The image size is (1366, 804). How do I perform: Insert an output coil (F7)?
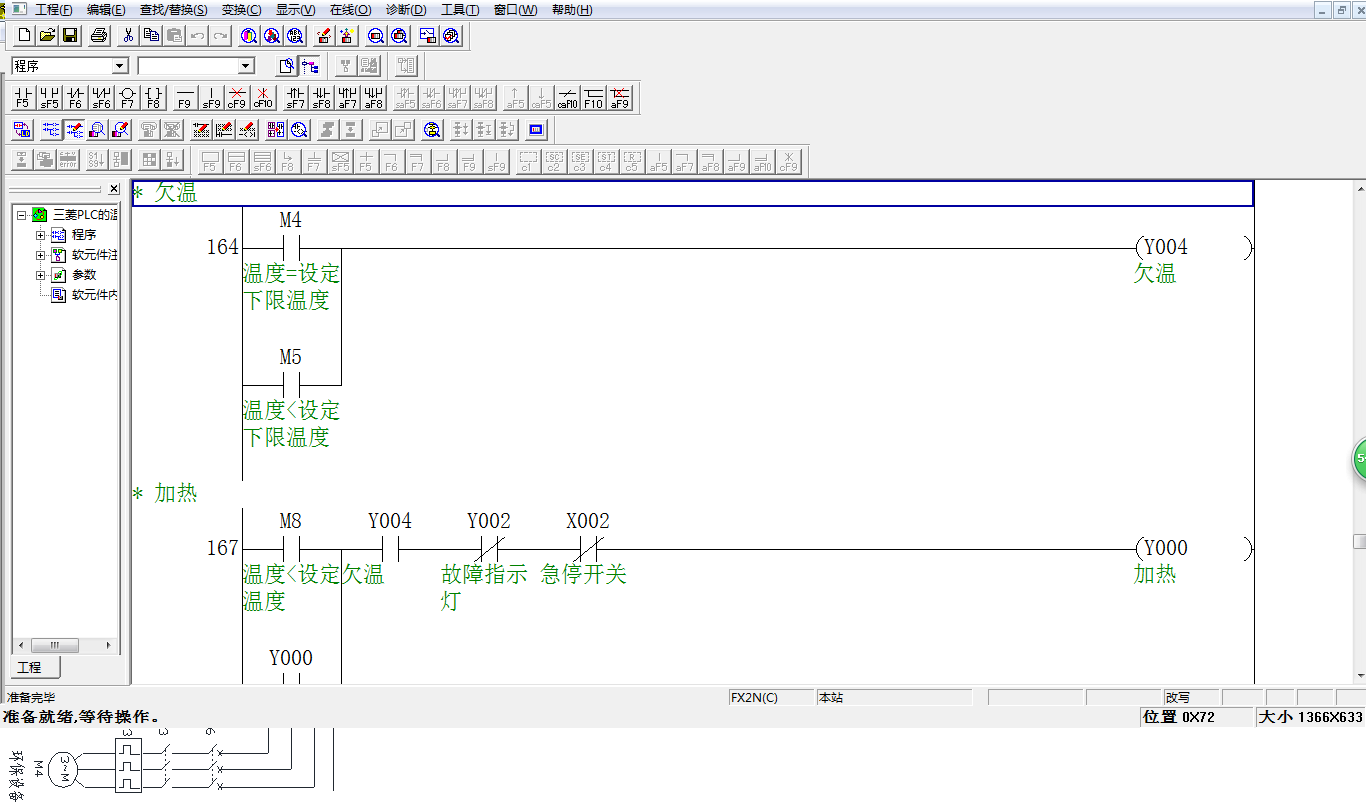[126, 97]
